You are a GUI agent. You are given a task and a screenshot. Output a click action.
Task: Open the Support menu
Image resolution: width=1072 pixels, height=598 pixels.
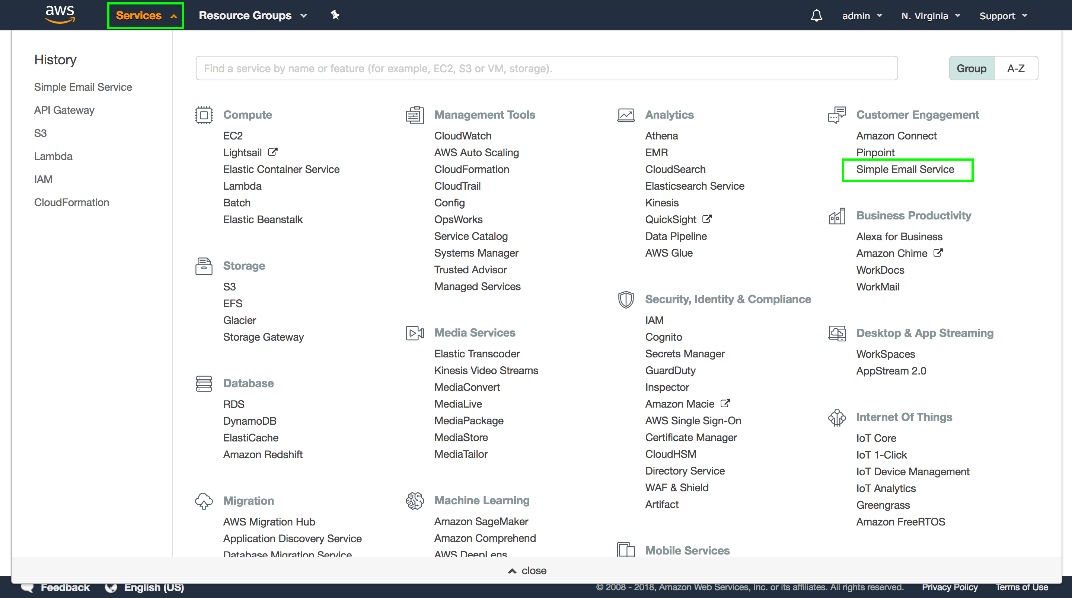(1003, 16)
